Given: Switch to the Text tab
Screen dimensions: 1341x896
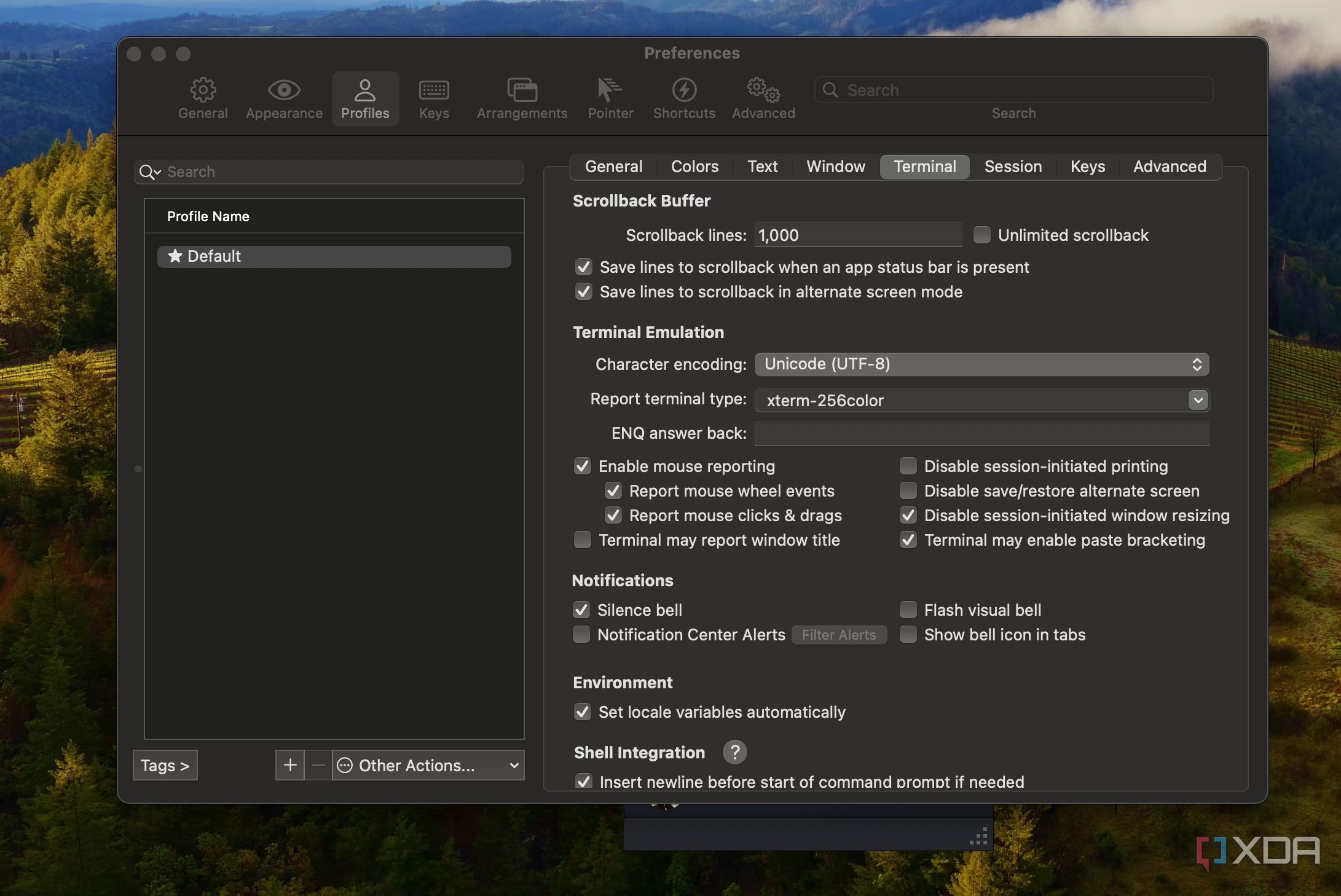Looking at the screenshot, I should 762,167.
